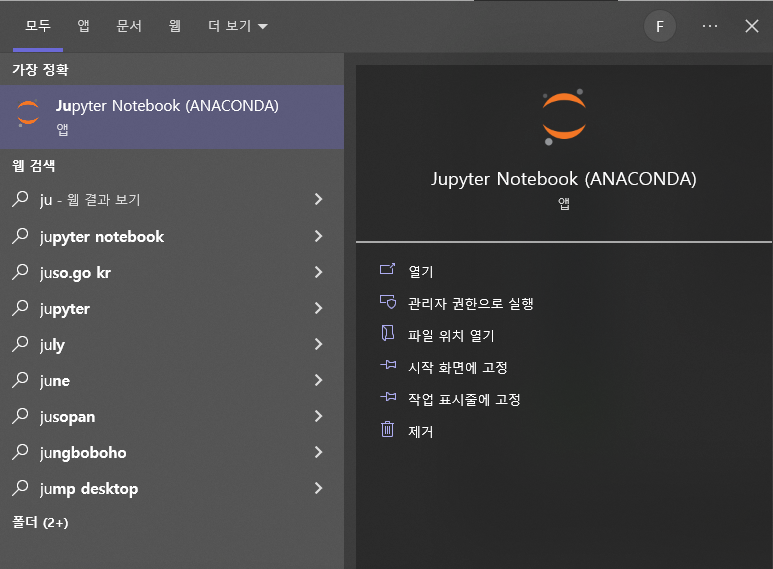Select 'june' web suggestion
Image resolution: width=773 pixels, height=569 pixels.
tap(55, 381)
